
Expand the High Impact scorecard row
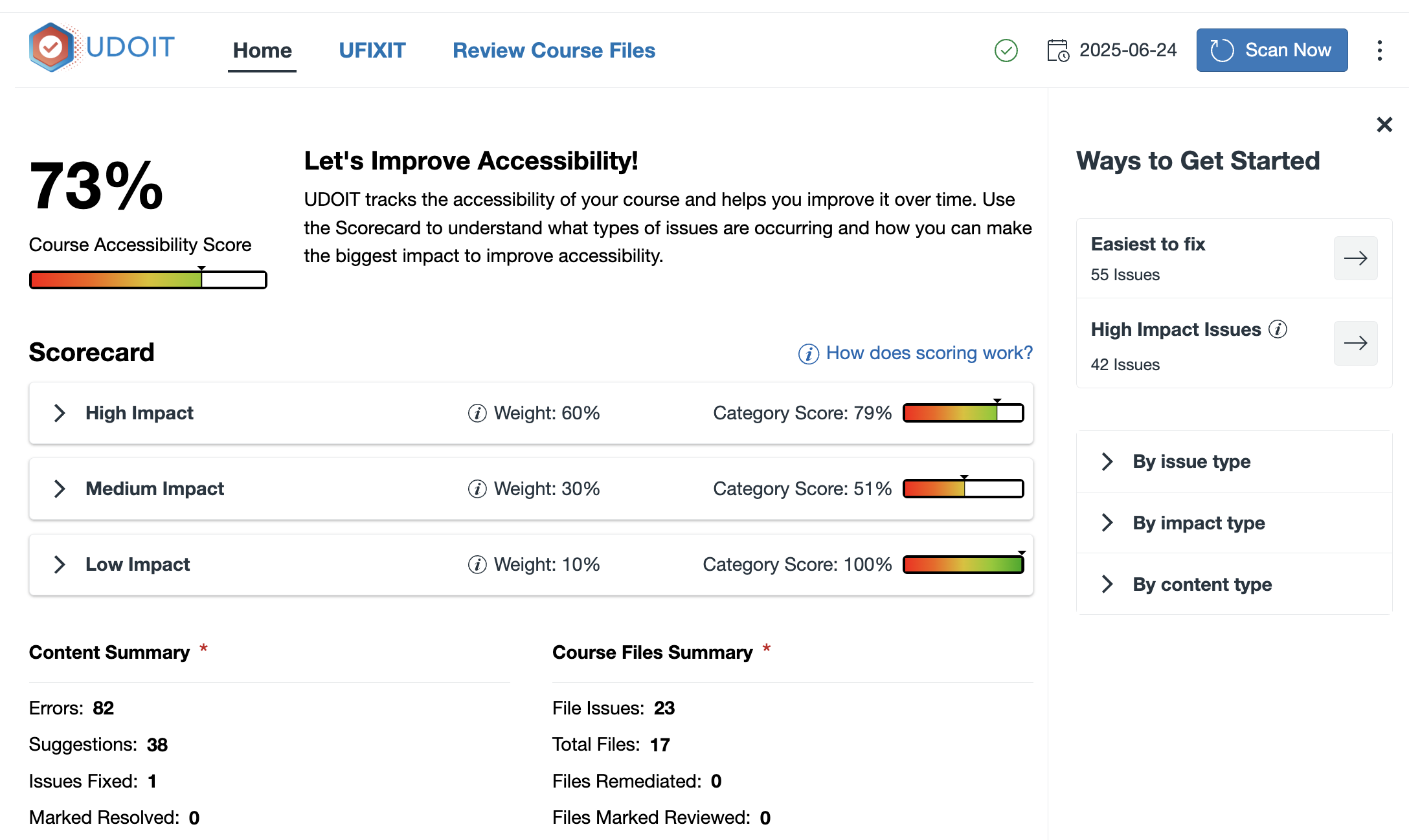[x=60, y=413]
